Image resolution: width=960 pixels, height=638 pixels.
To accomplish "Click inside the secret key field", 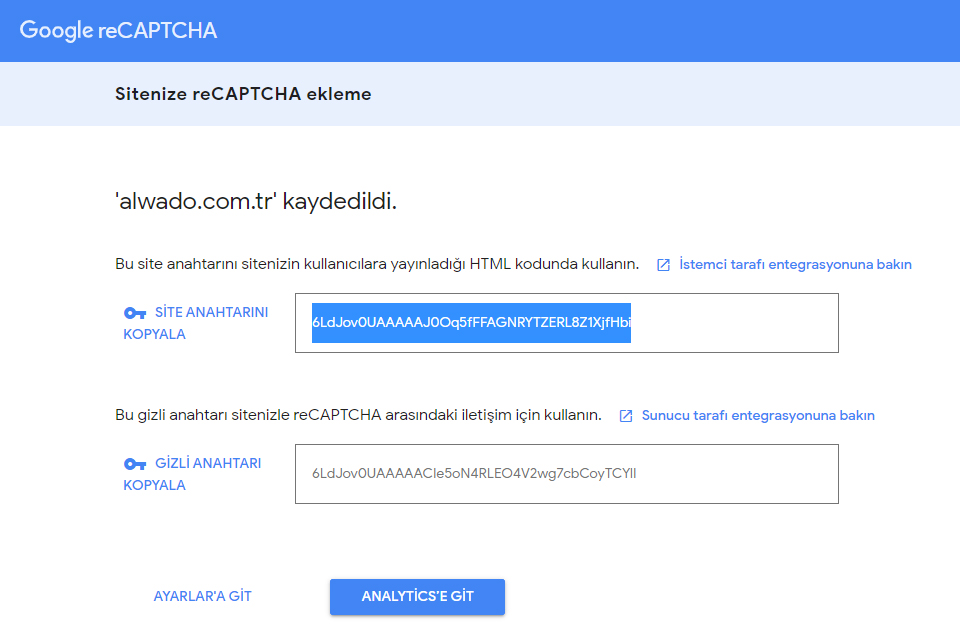I will (x=567, y=474).
